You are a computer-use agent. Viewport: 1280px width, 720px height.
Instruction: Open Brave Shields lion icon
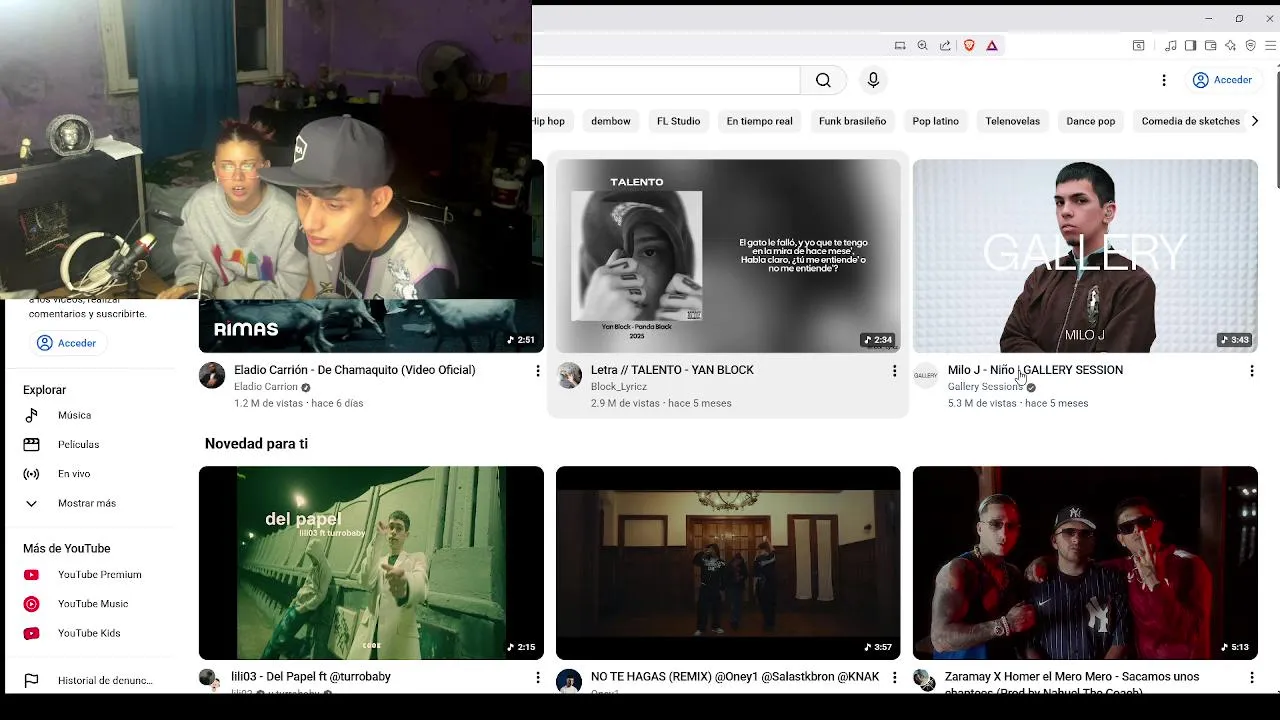[969, 45]
